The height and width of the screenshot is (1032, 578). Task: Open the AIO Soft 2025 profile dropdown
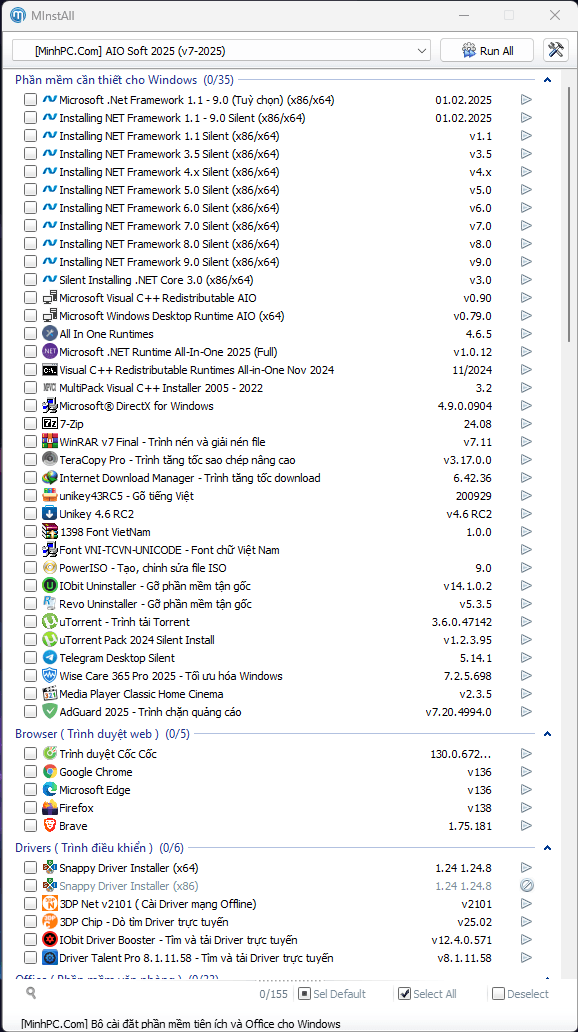tap(222, 51)
